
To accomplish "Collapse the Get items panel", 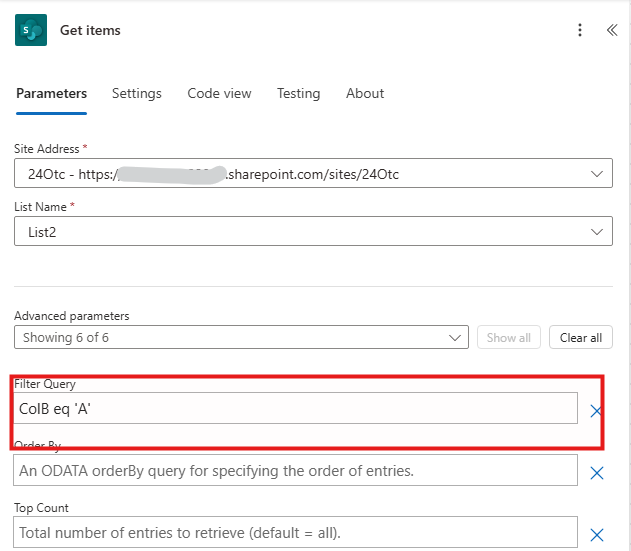I will 612,30.
